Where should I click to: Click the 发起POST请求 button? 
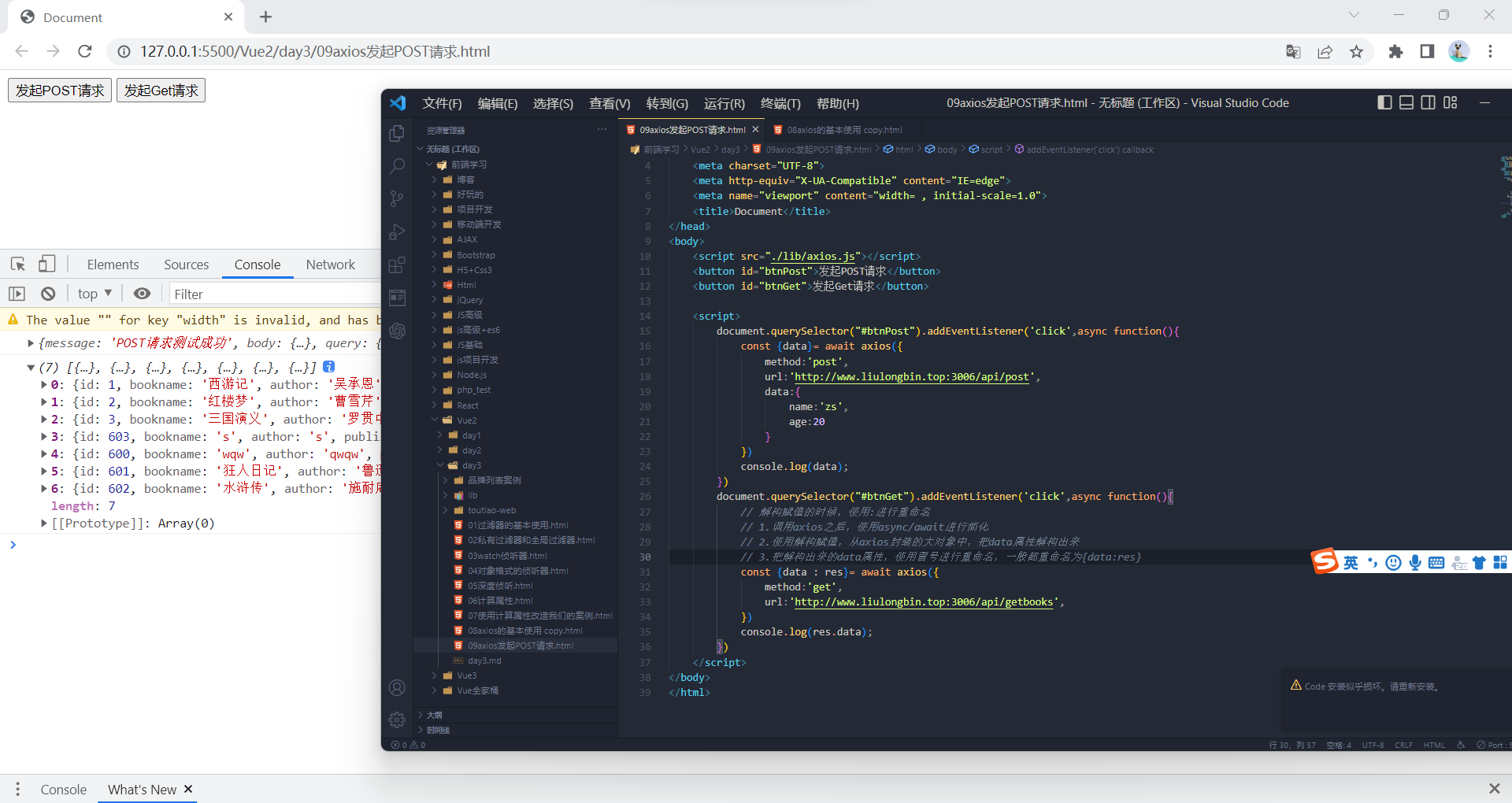pyautogui.click(x=59, y=90)
